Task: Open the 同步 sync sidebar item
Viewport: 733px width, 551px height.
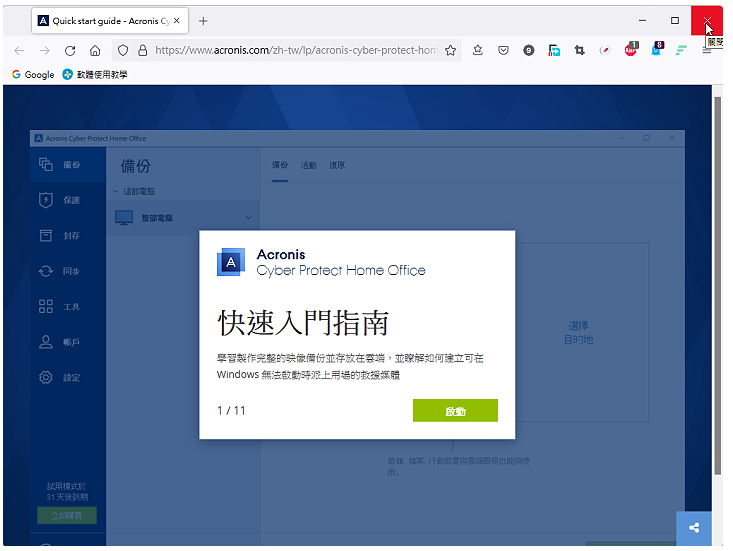Action: 68,271
